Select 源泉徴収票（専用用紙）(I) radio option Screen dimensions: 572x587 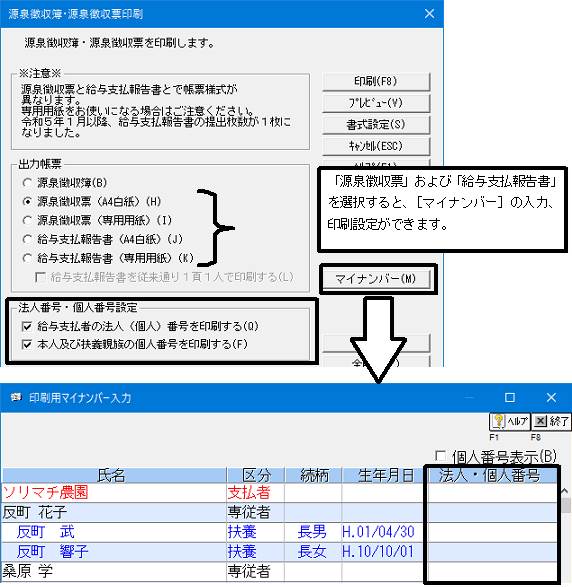27,220
